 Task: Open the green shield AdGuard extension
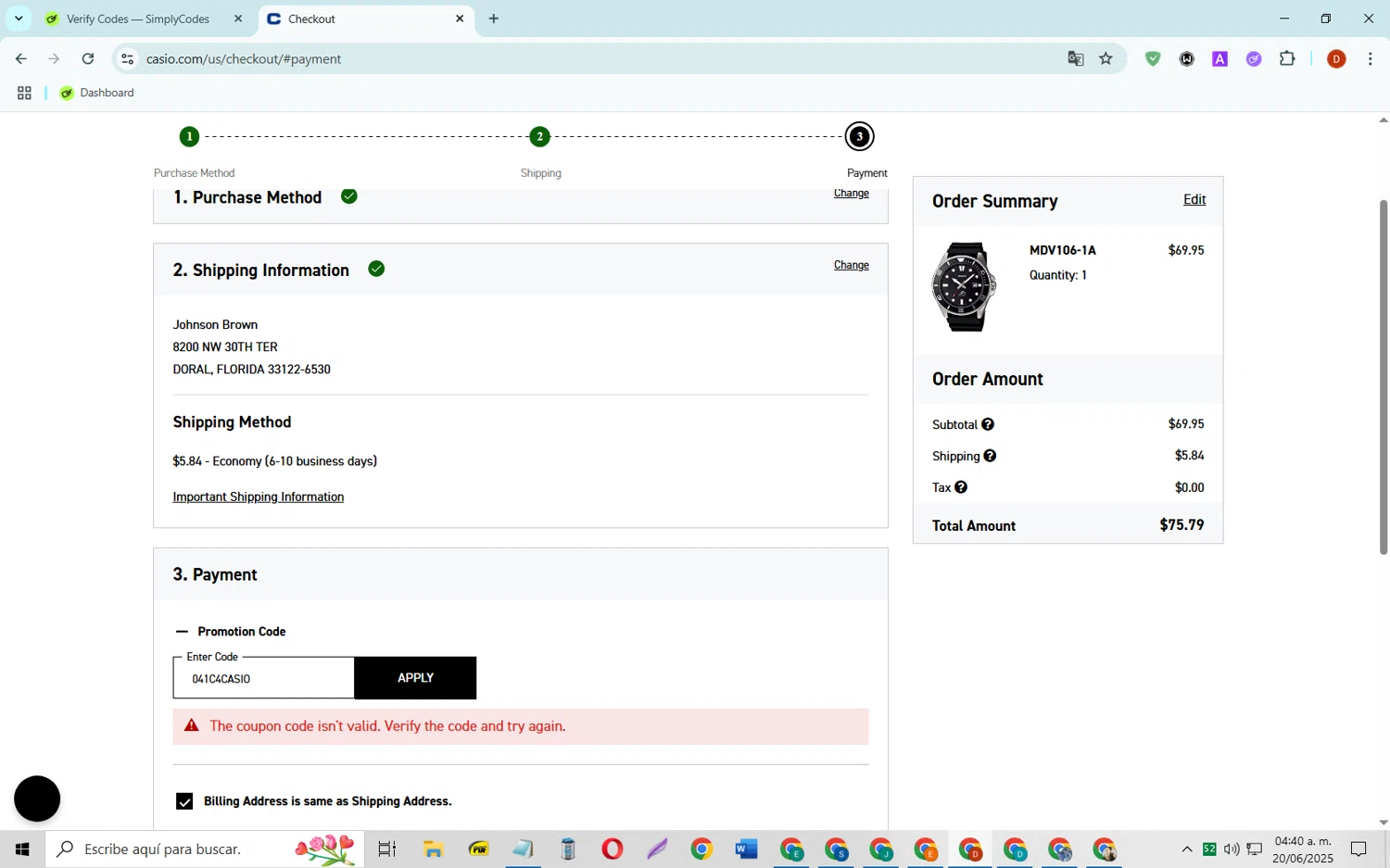(x=1153, y=58)
